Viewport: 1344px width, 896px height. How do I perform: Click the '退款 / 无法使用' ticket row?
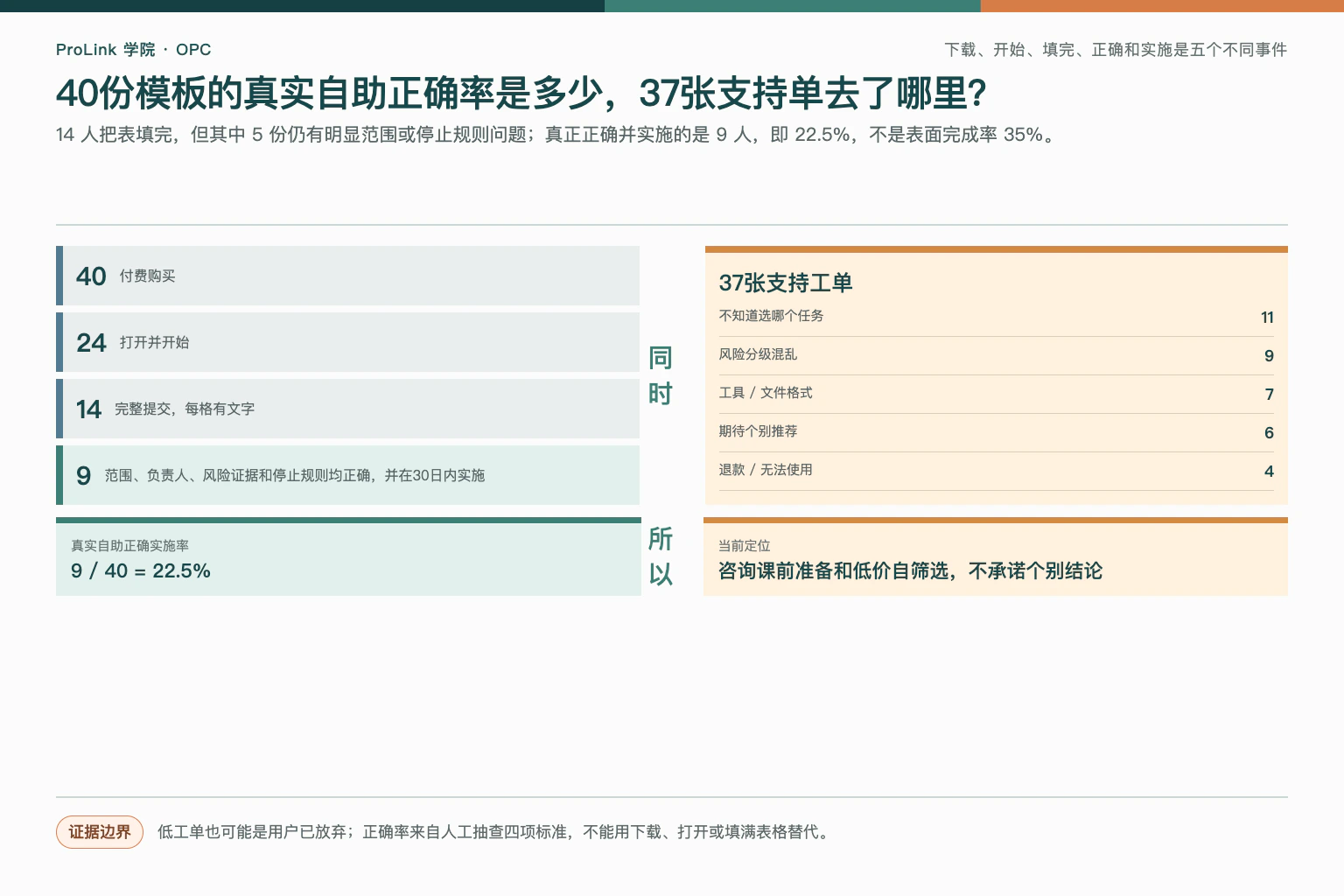(x=997, y=471)
